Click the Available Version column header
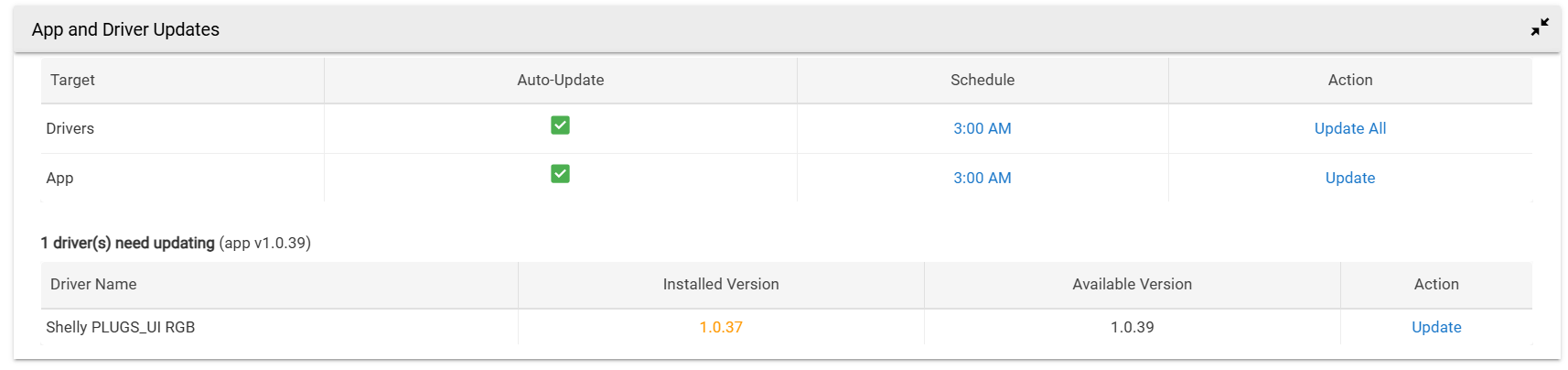The height and width of the screenshot is (370, 1568). [x=1132, y=284]
